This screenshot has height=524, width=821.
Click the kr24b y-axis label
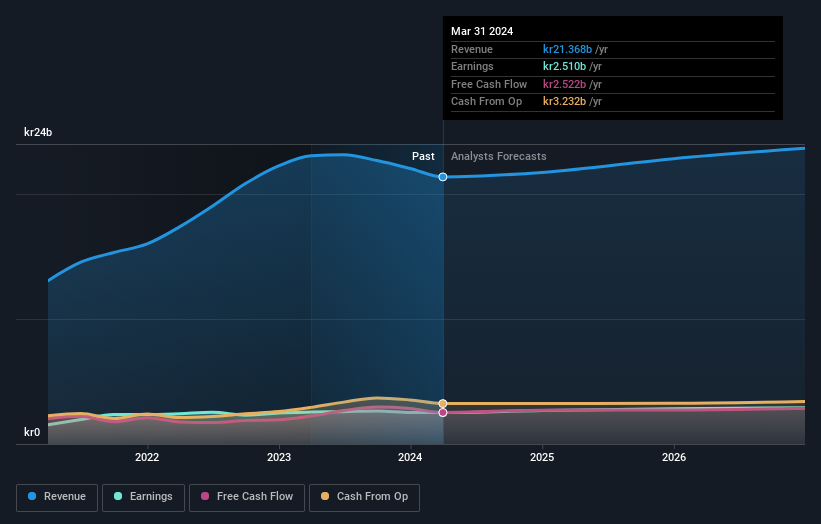[38, 132]
